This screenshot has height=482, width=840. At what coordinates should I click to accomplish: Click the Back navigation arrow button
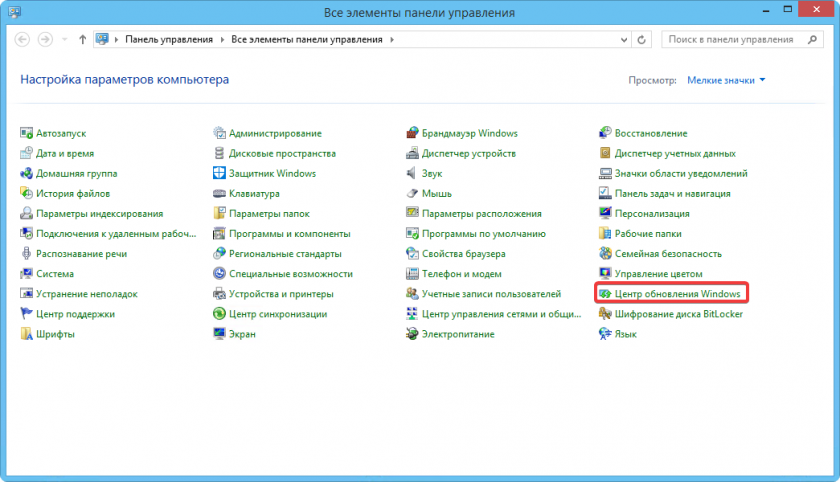[22, 40]
